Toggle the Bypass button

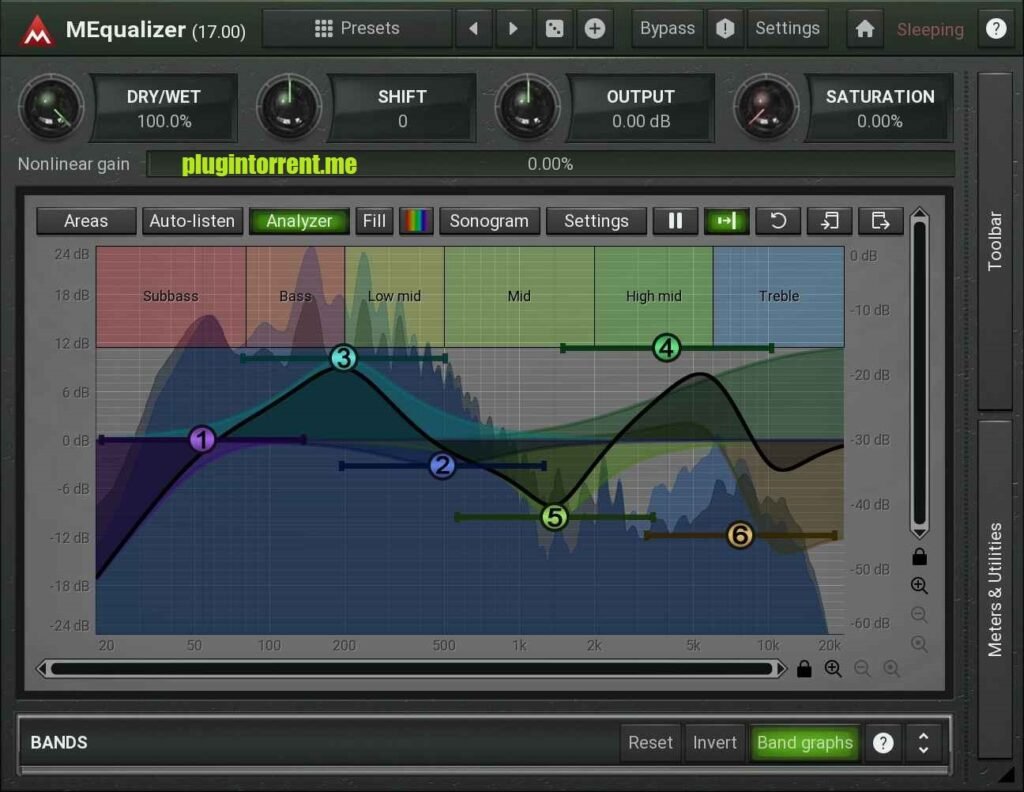(667, 29)
